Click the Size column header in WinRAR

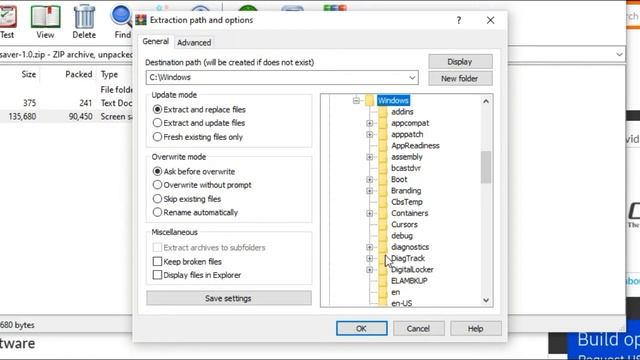[29, 74]
